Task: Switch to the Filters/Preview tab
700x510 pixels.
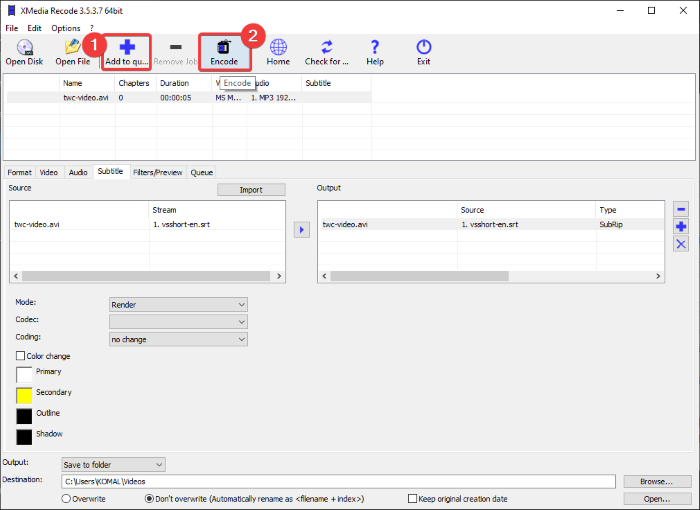Action: (x=157, y=172)
